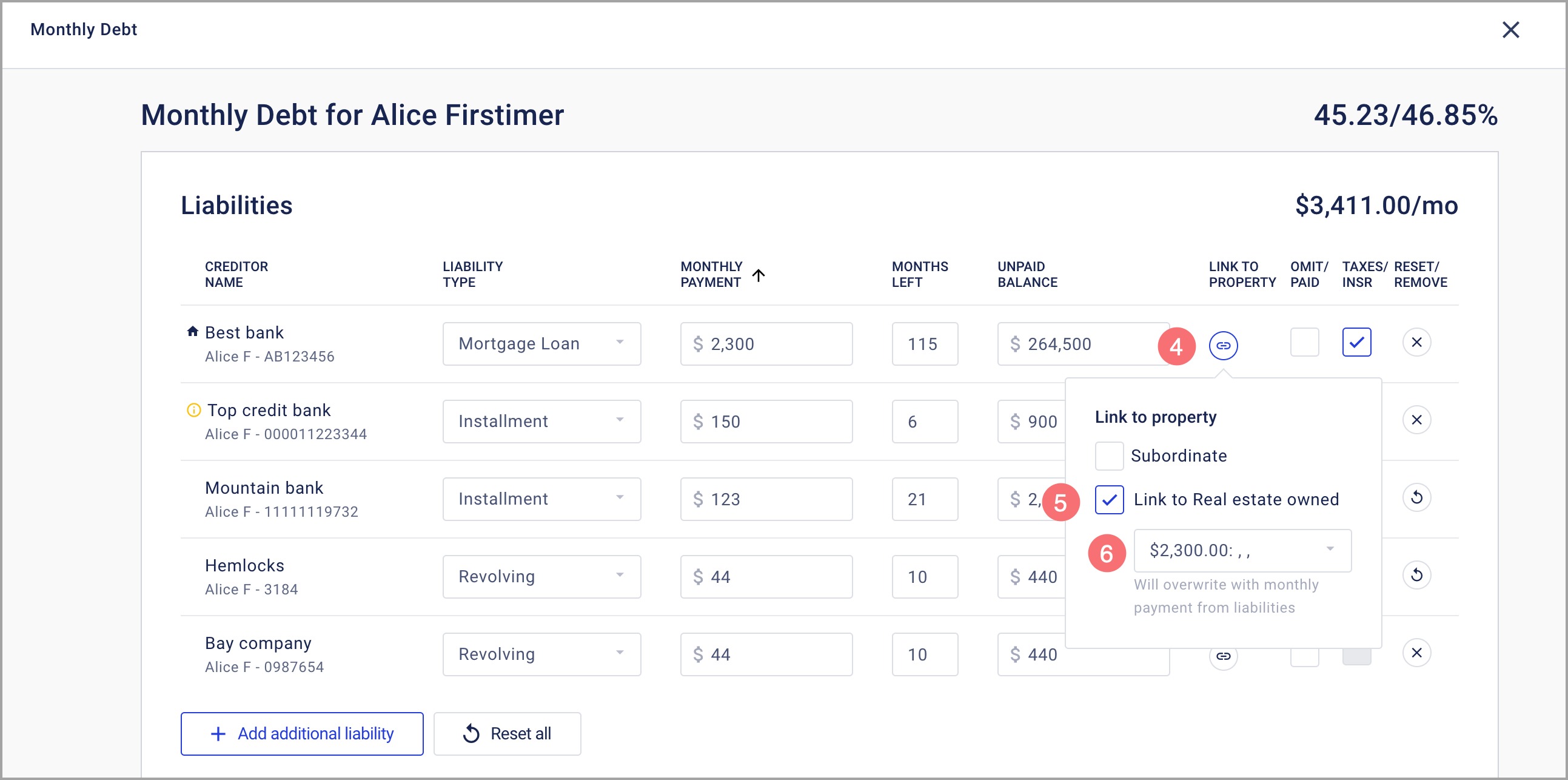
Task: Click Mountain bank monthly payment field
Action: click(766, 499)
